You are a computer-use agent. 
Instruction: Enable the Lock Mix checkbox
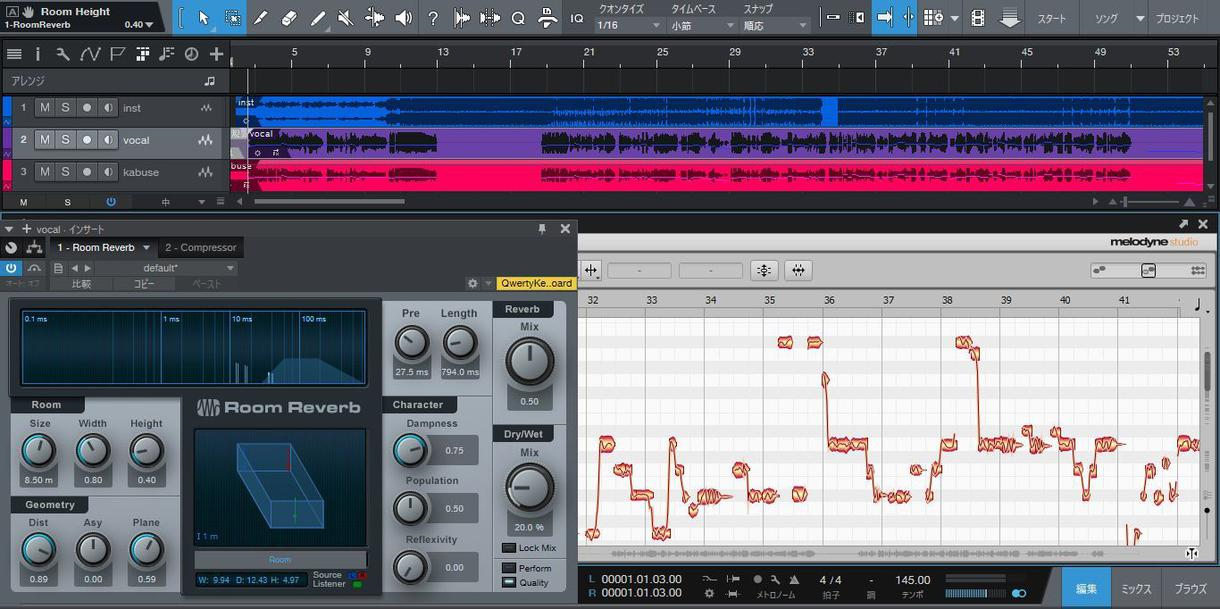509,548
